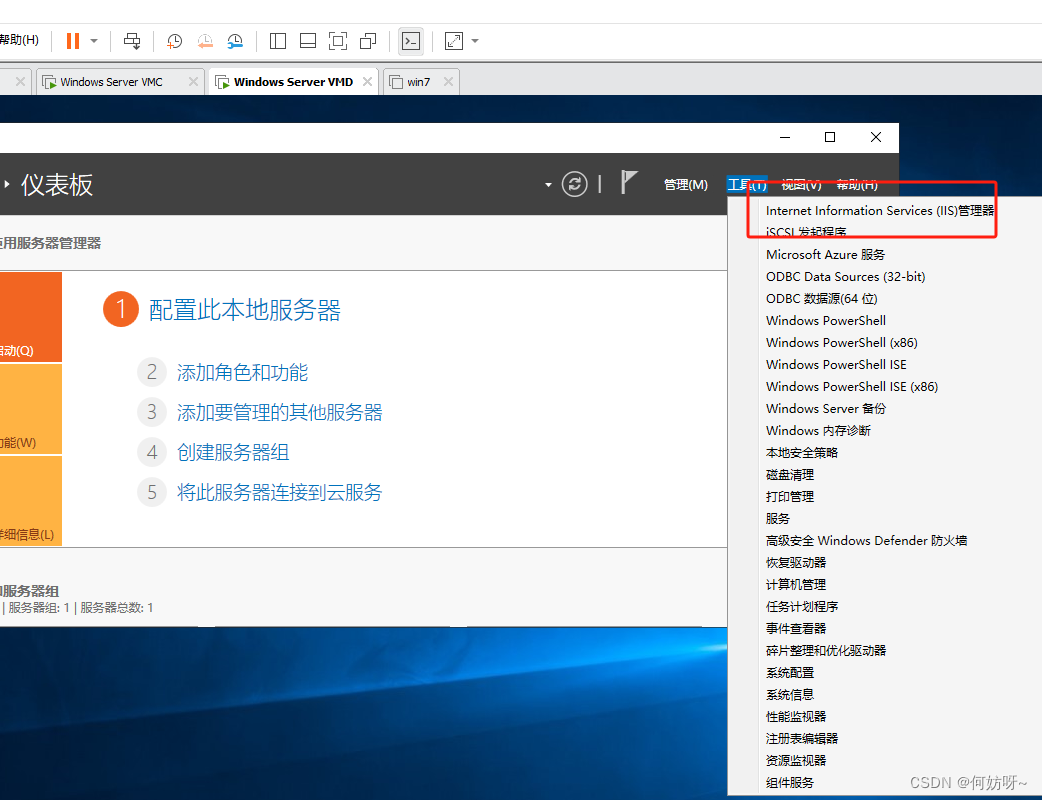1042x800 pixels.
Task: Select Windows PowerShell ISE from tools menu
Action: click(x=836, y=365)
